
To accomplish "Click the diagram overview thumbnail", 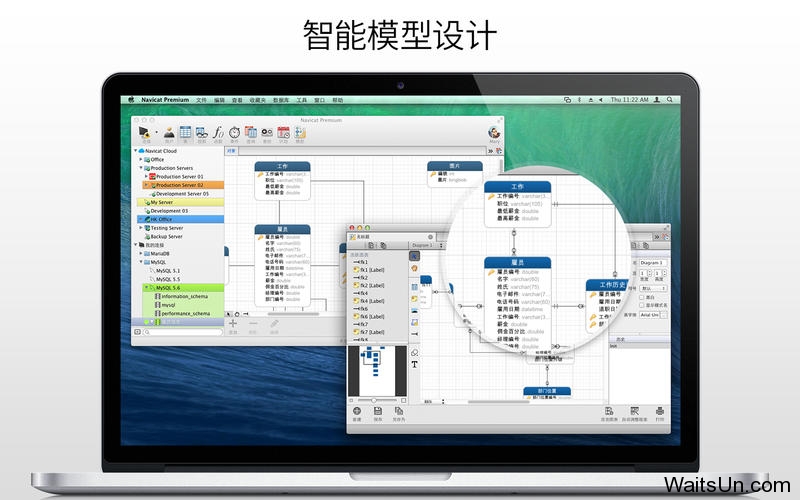I will tap(378, 371).
